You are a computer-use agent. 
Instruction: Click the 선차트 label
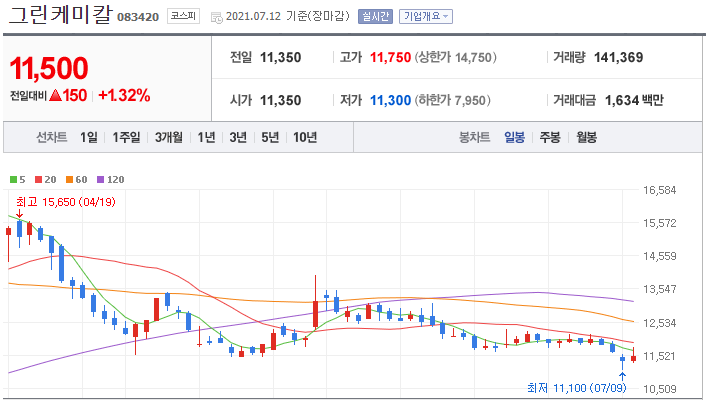(x=51, y=137)
